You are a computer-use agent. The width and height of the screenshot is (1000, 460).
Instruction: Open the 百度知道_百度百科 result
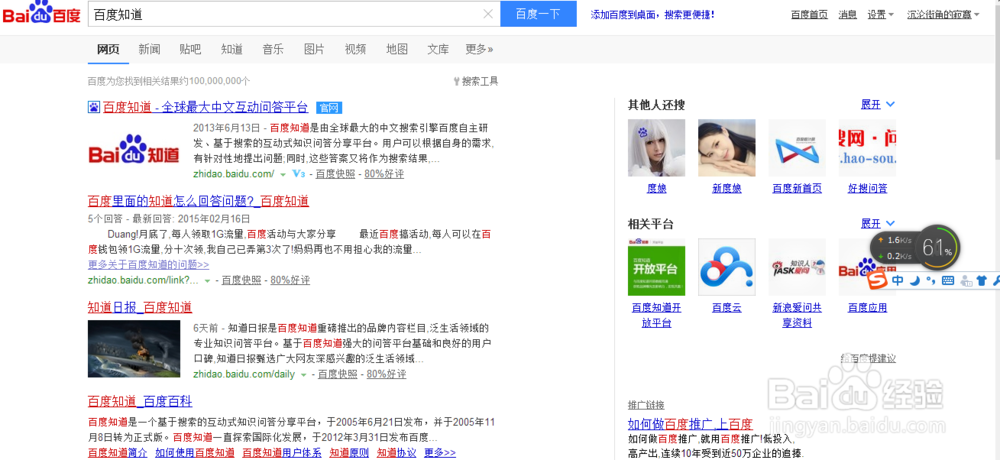140,401
